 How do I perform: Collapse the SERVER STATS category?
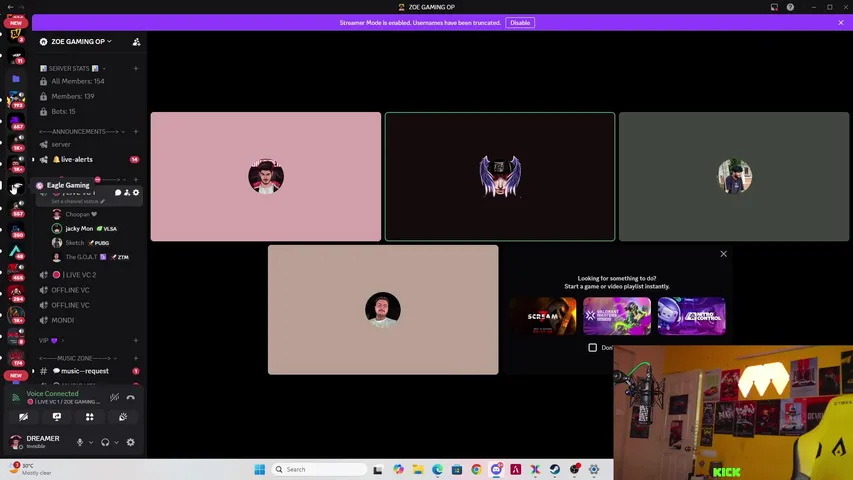point(73,69)
